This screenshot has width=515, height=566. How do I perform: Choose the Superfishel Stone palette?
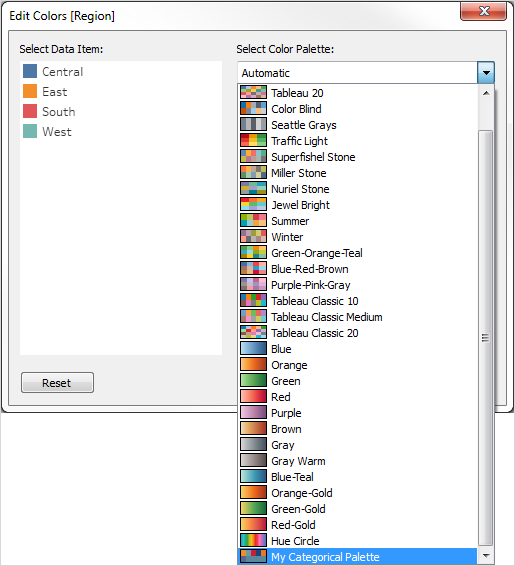[x=358, y=157]
